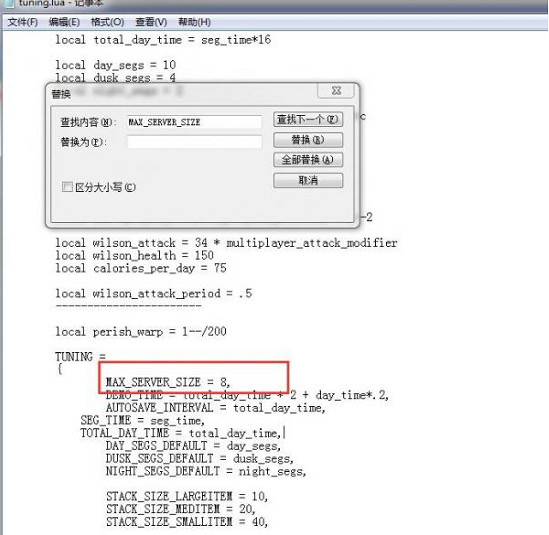Open the 格式(O) menu
The width and height of the screenshot is (549, 535).
click(107, 22)
